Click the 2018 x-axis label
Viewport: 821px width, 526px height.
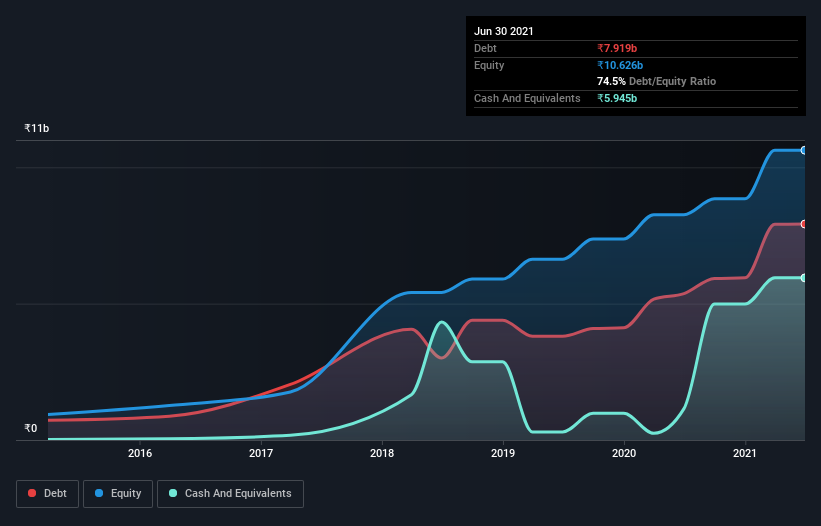pyautogui.click(x=382, y=453)
